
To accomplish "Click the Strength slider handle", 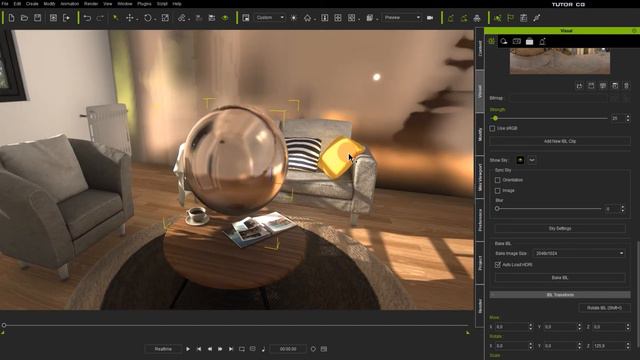I will [x=495, y=118].
